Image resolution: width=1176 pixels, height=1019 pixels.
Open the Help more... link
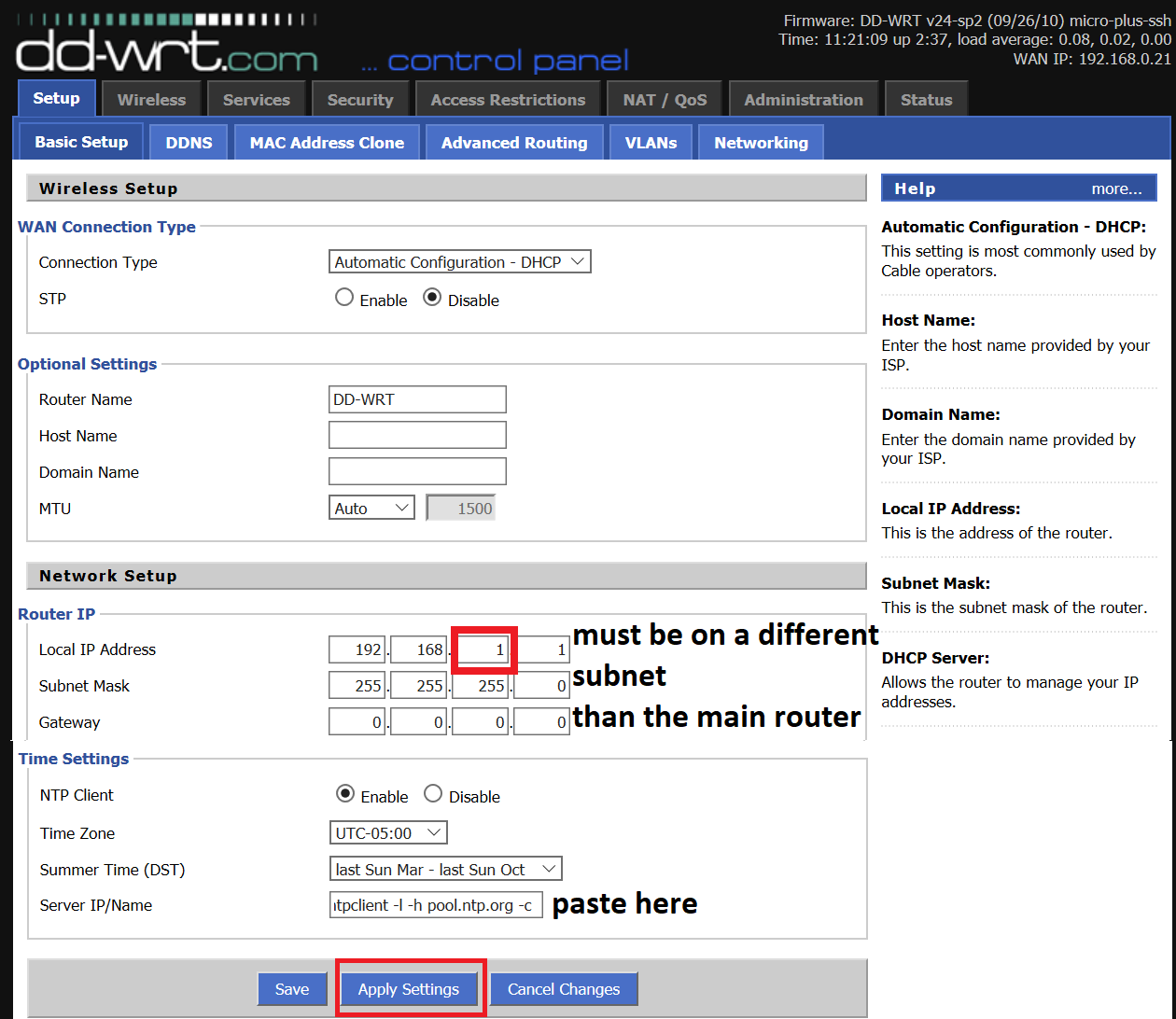(x=1116, y=188)
